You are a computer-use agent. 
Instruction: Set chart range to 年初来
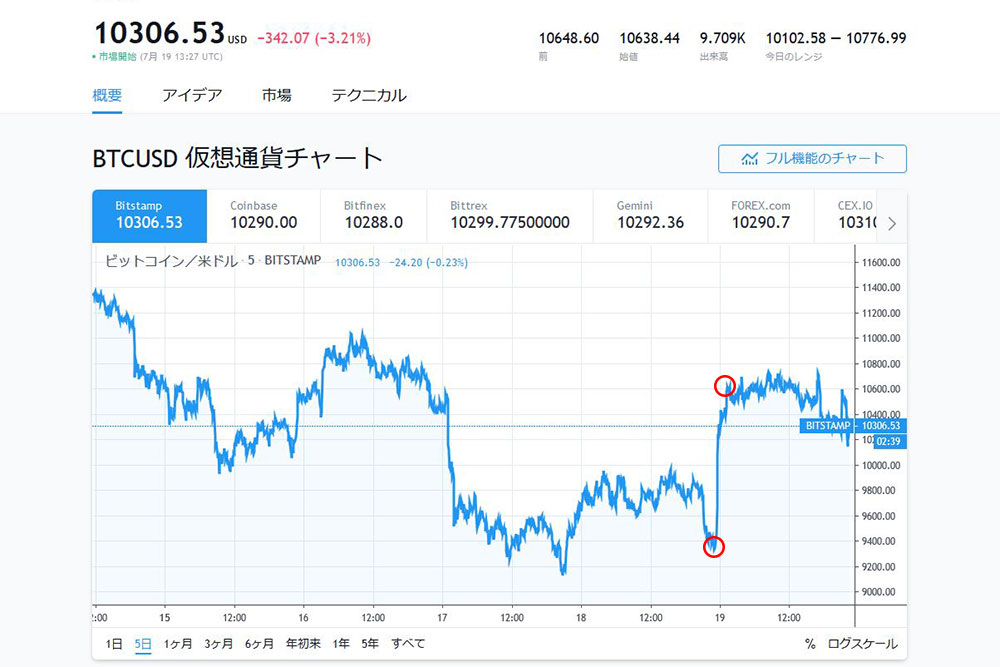click(303, 643)
